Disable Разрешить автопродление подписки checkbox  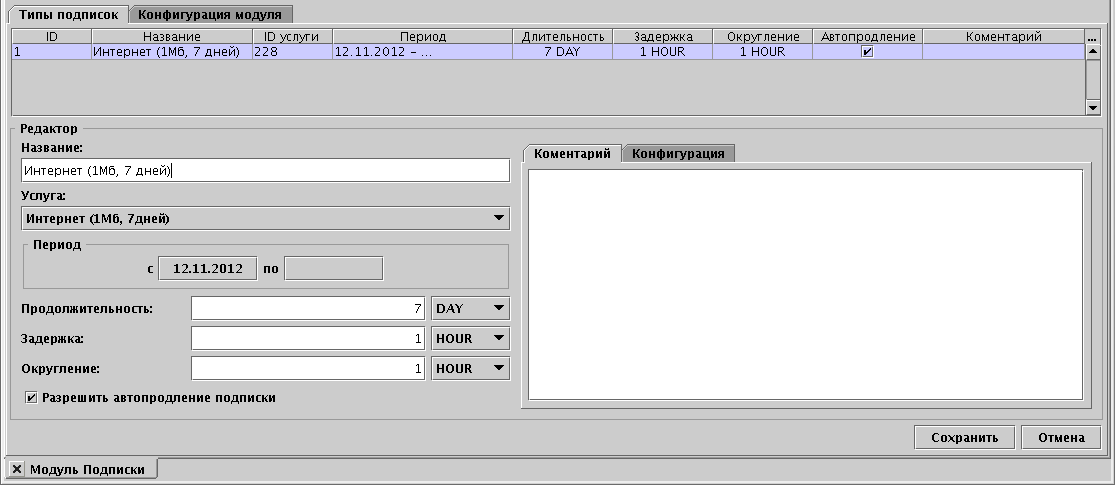tap(32, 398)
